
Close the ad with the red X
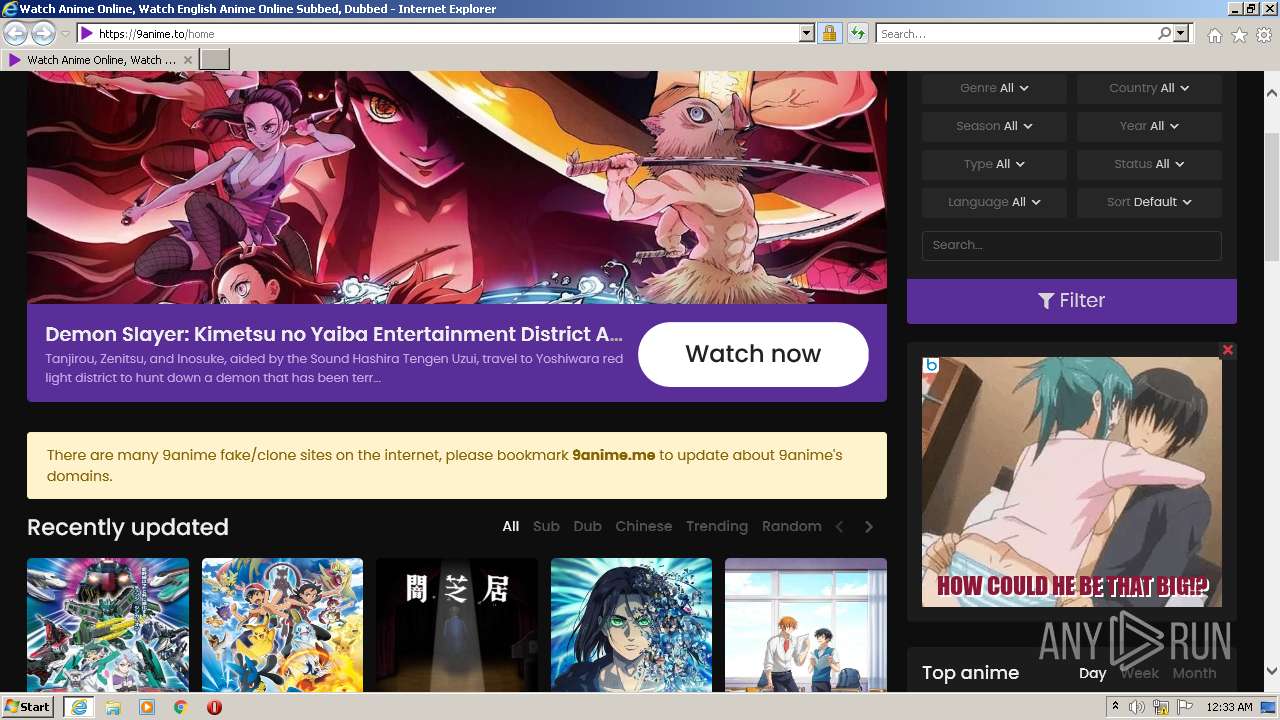[x=1228, y=350]
